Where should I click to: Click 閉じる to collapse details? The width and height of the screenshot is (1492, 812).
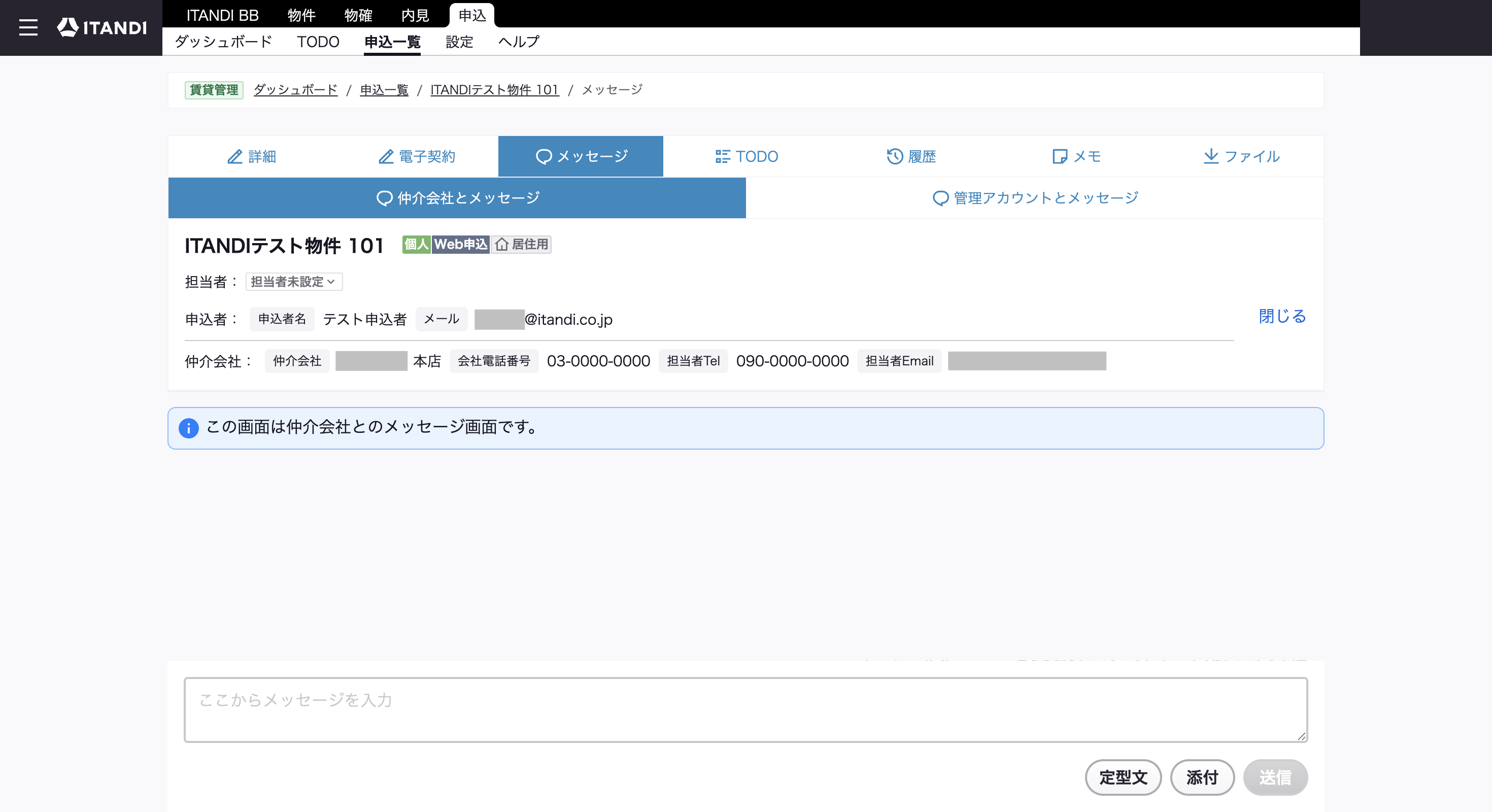[x=1282, y=316]
